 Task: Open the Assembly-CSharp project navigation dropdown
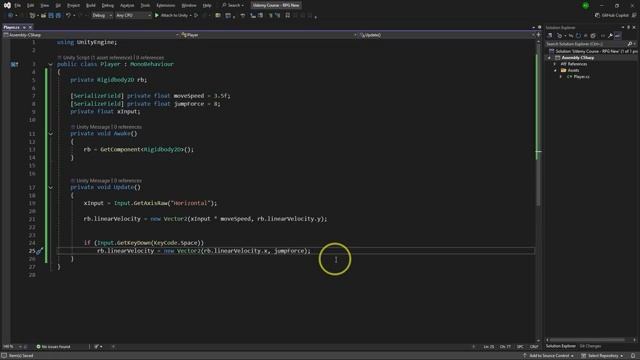tap(91, 35)
